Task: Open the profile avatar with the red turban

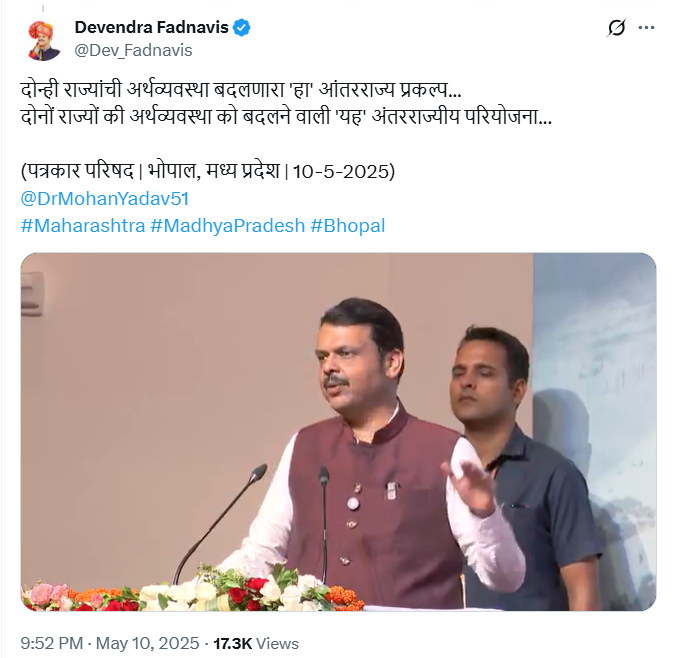Action: (x=43, y=39)
